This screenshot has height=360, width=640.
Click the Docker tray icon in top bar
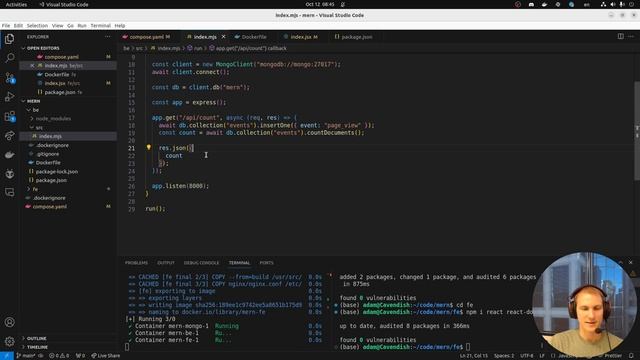(x=544, y=4)
